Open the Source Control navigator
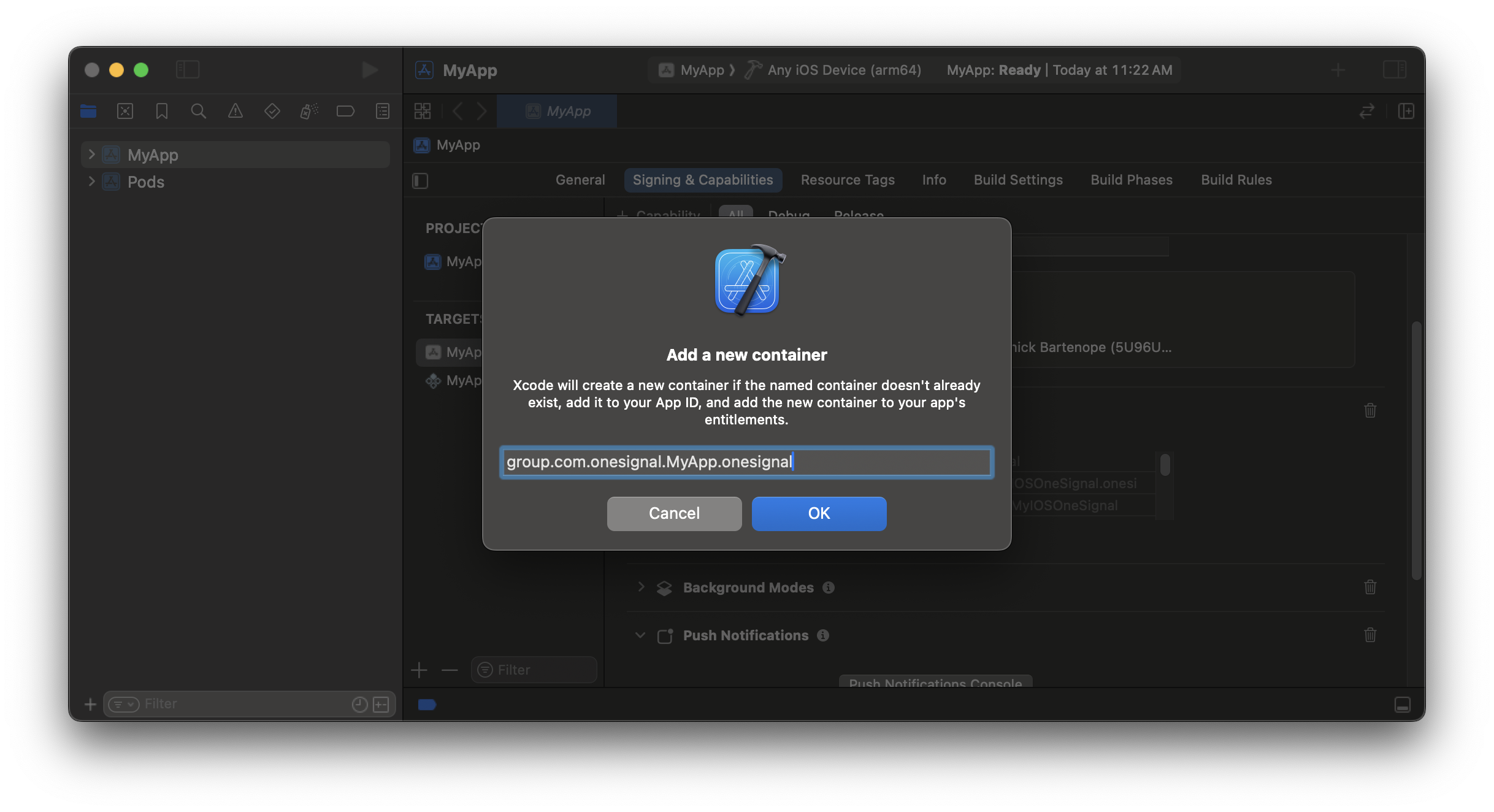Image resolution: width=1494 pixels, height=812 pixels. coord(125,111)
